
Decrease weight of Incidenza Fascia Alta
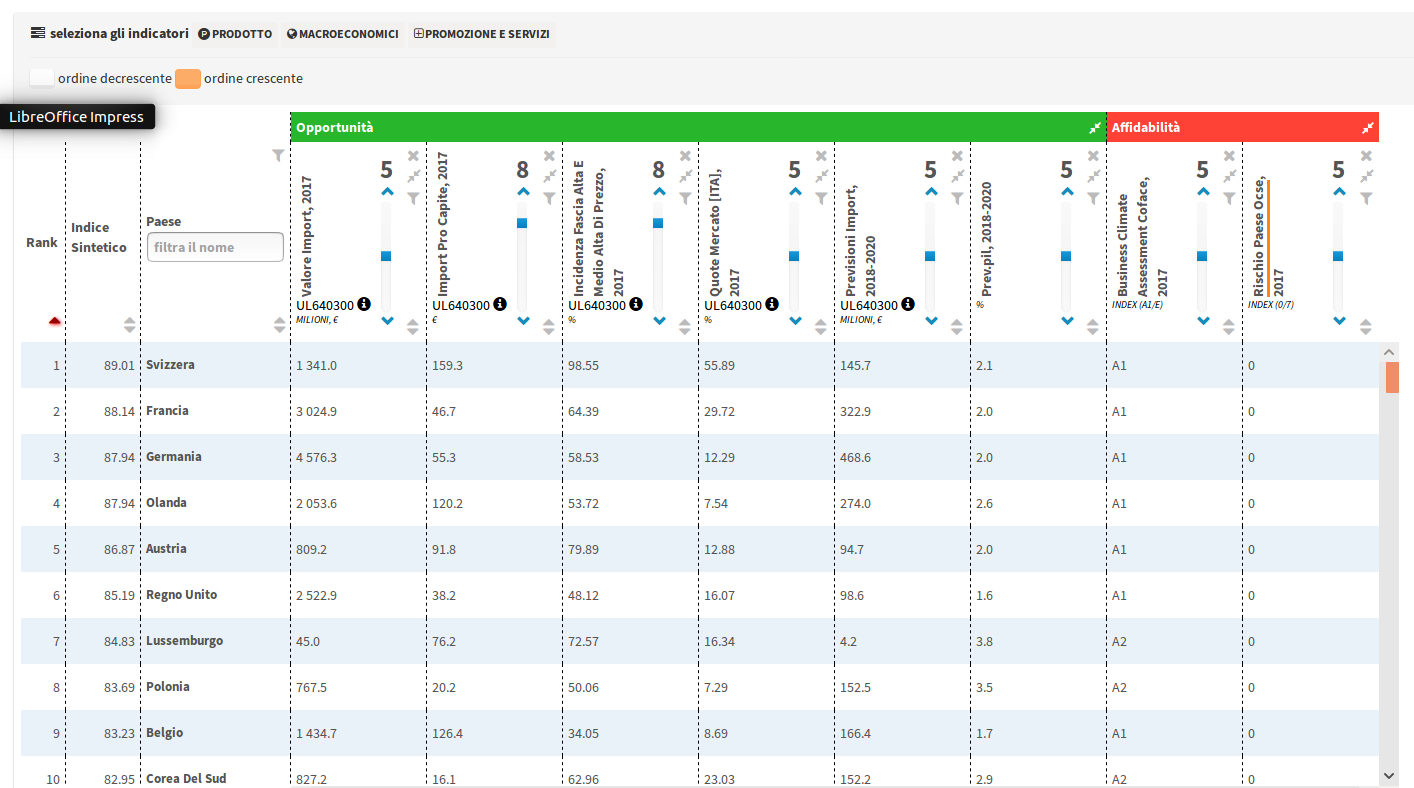coord(659,321)
